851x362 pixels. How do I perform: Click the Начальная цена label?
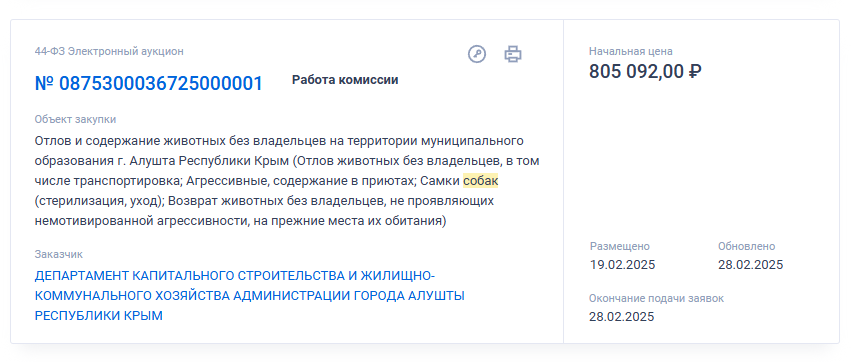[631, 52]
